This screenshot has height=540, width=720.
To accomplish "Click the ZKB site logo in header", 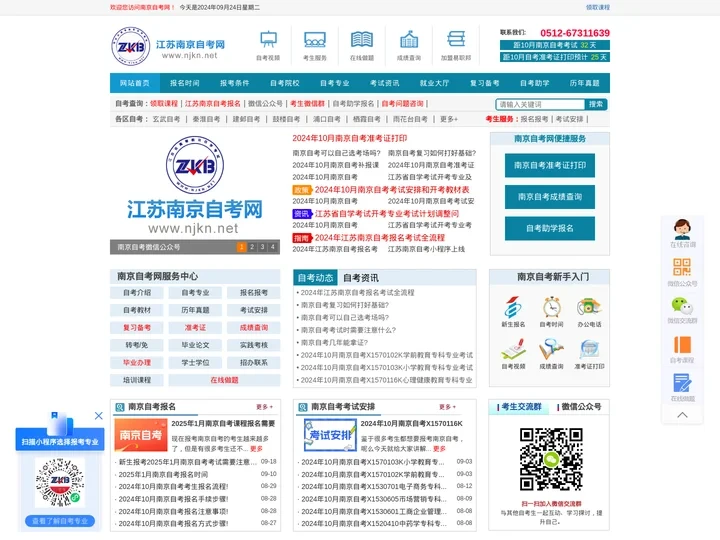I will coord(130,46).
